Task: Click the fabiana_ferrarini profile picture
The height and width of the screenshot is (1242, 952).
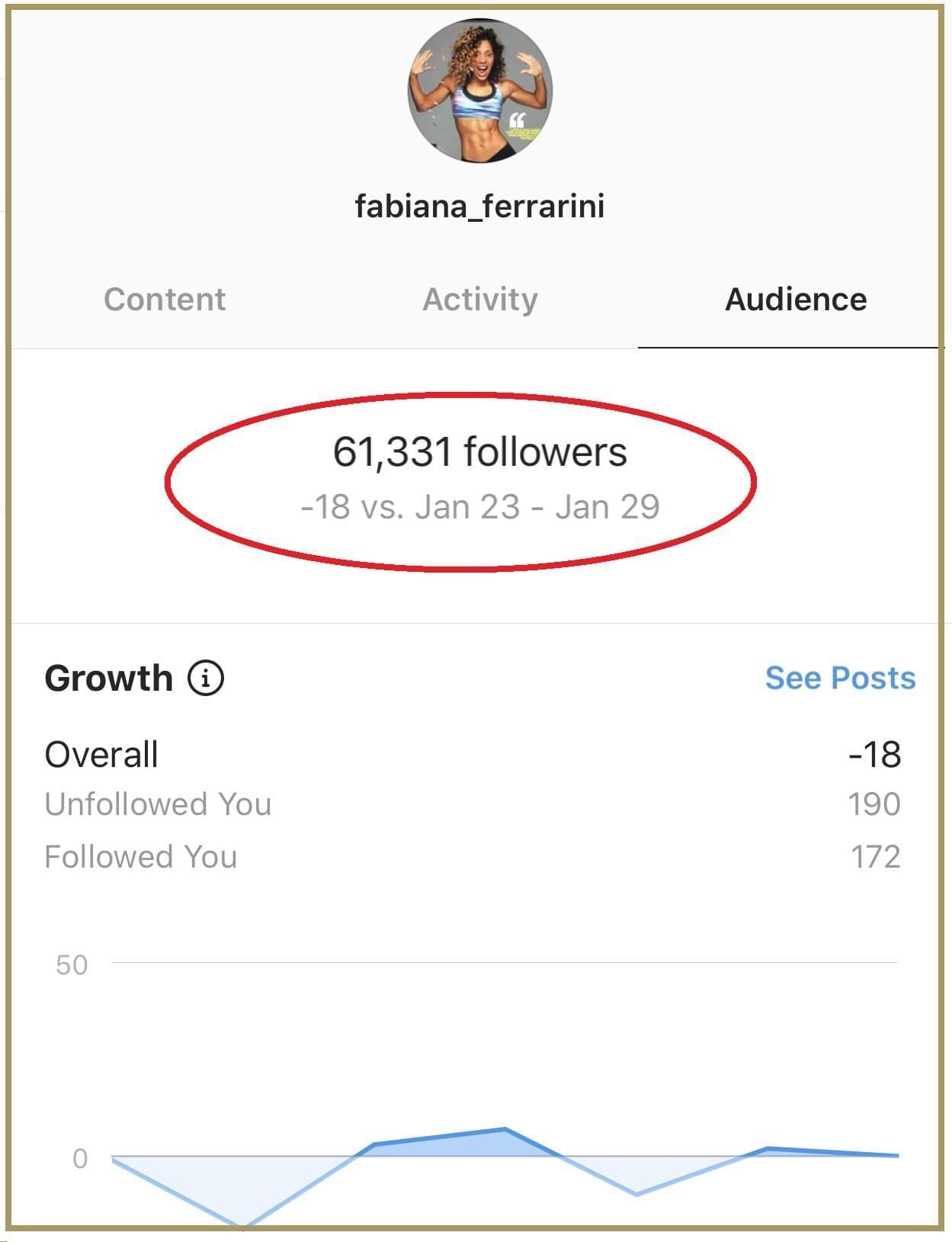Action: click(x=479, y=91)
